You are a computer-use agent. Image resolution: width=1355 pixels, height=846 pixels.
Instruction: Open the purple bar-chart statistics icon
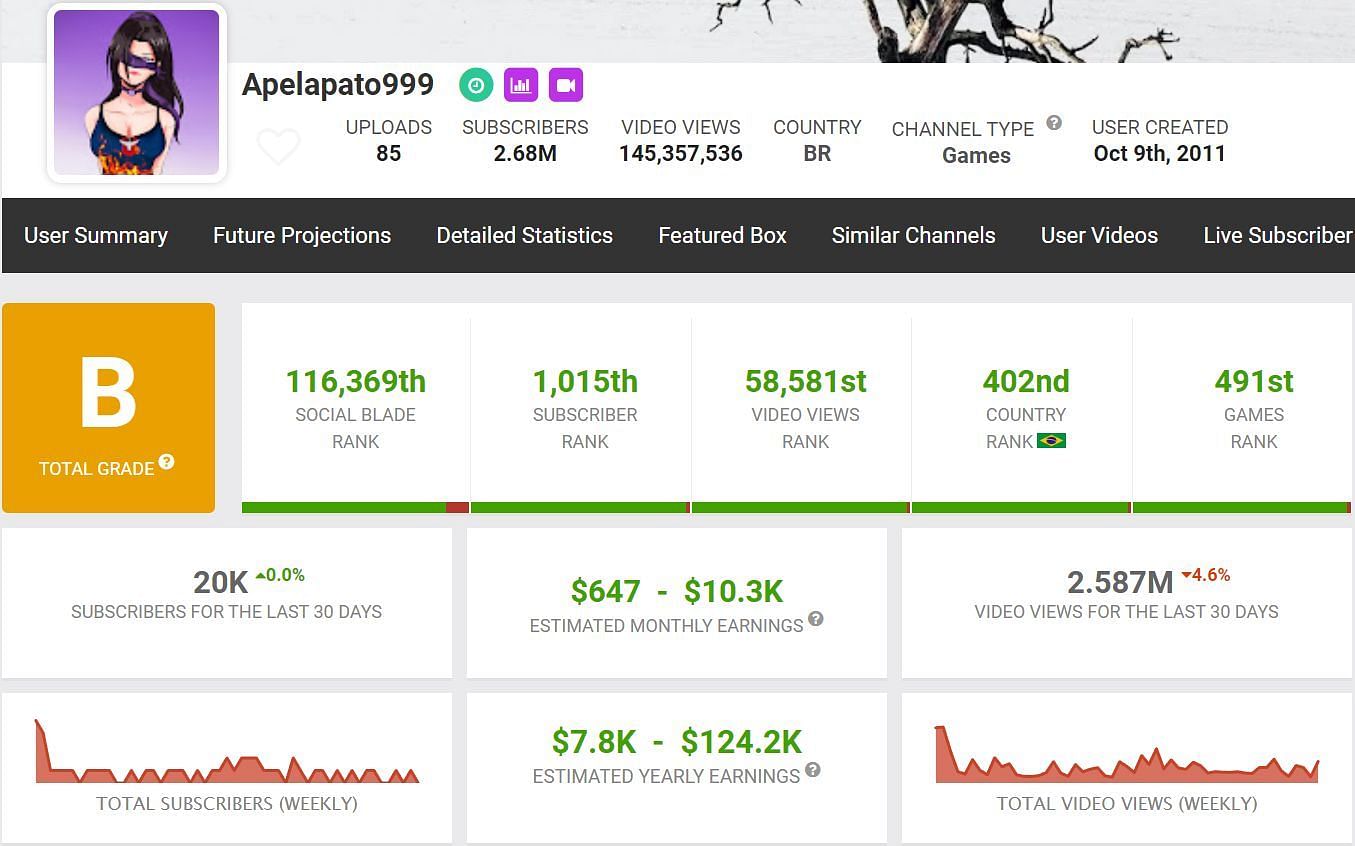pyautogui.click(x=520, y=85)
